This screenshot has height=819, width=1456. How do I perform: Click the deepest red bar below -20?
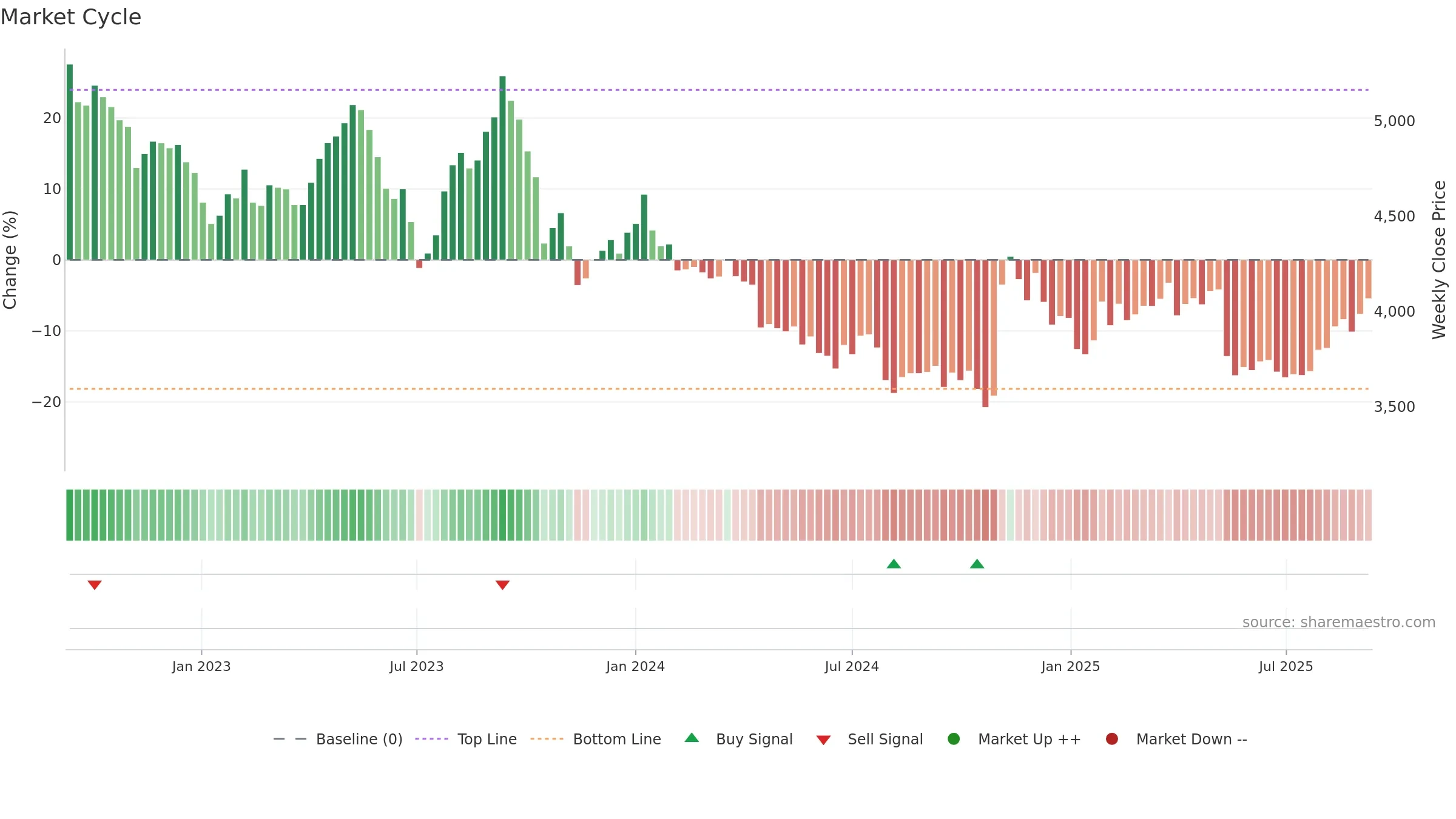tap(985, 333)
